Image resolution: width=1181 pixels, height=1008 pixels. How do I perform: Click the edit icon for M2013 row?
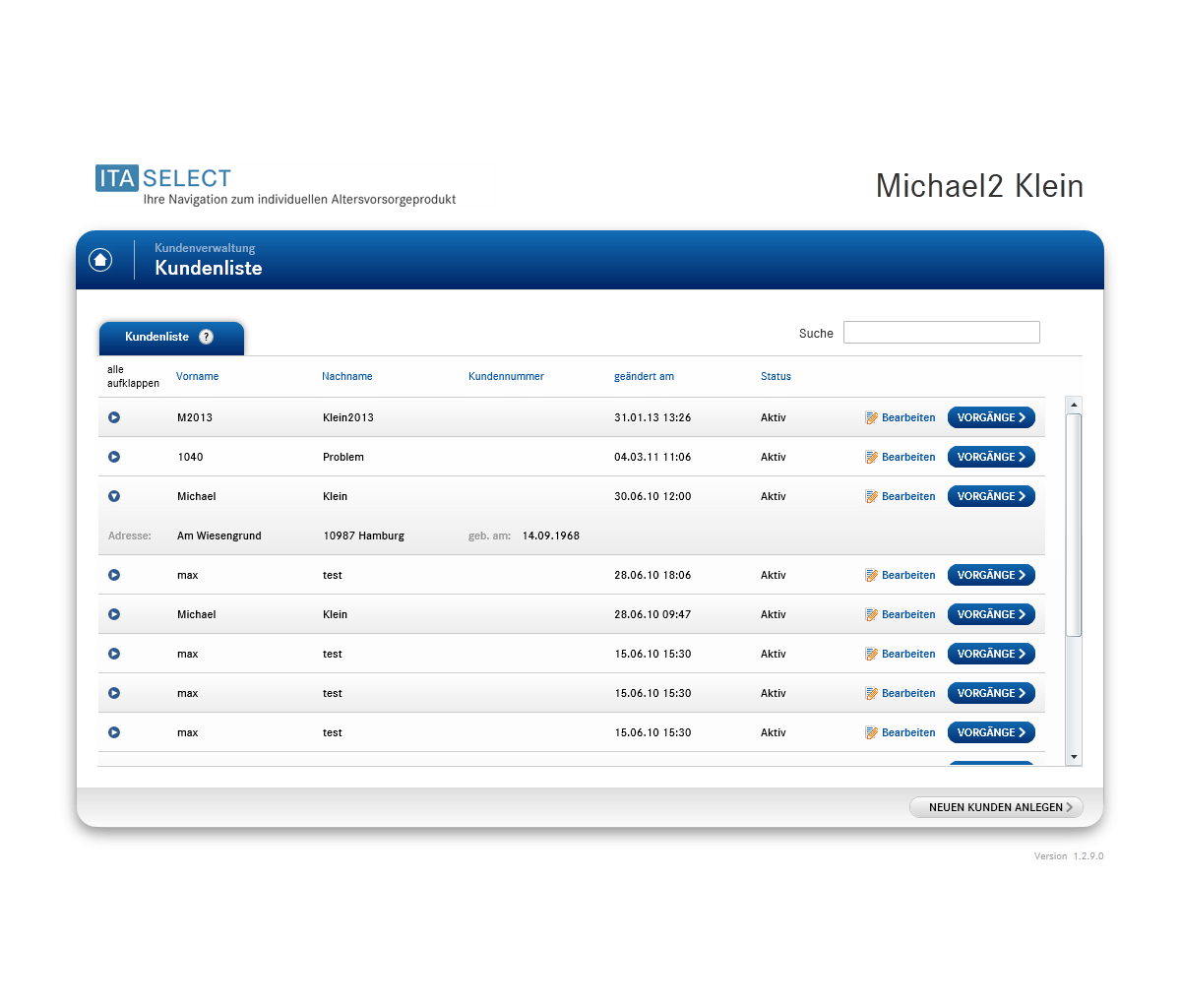tap(872, 417)
